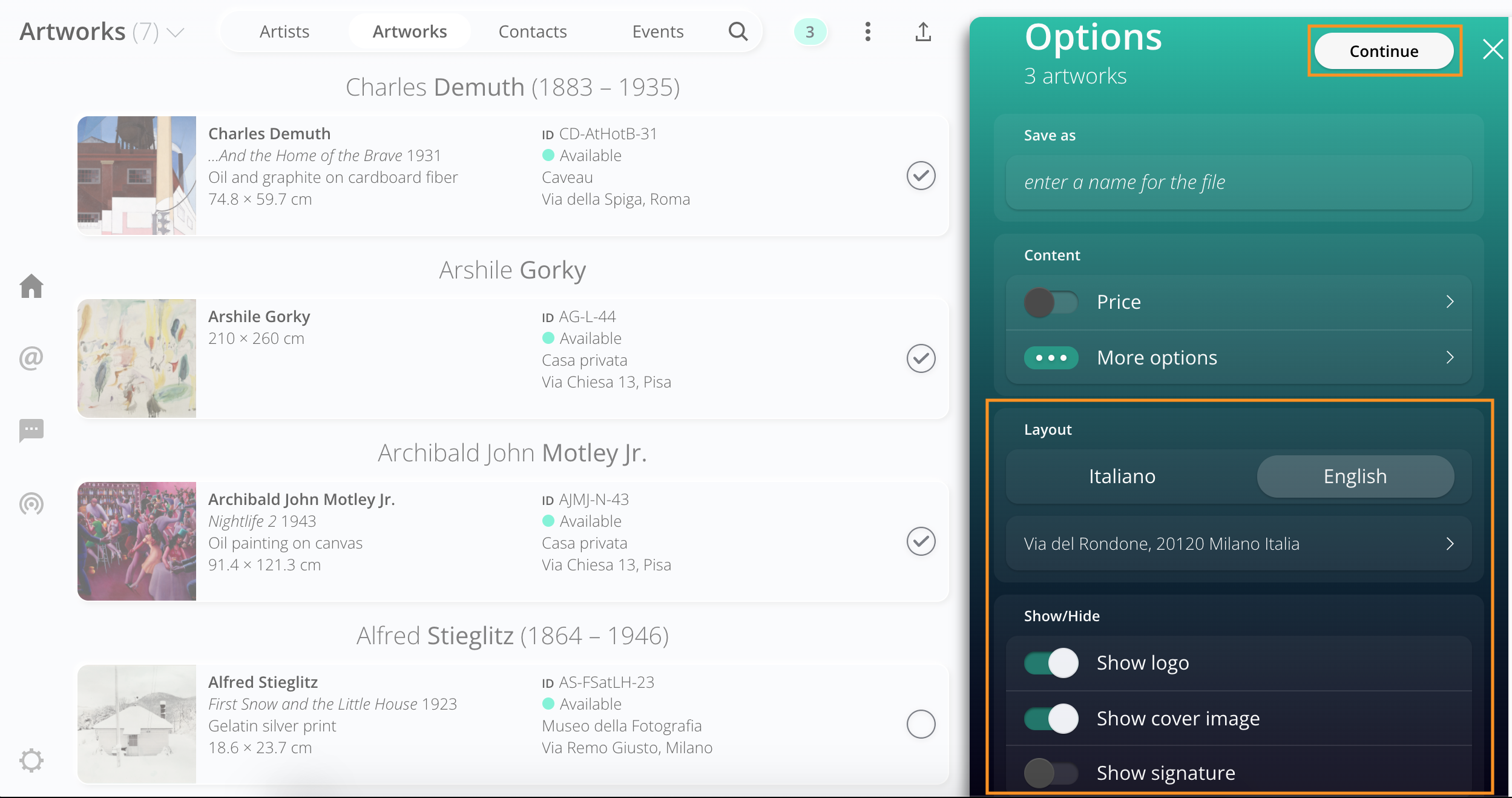Enable the Price toggle
Image resolution: width=1512 pixels, height=798 pixels.
pyautogui.click(x=1051, y=302)
